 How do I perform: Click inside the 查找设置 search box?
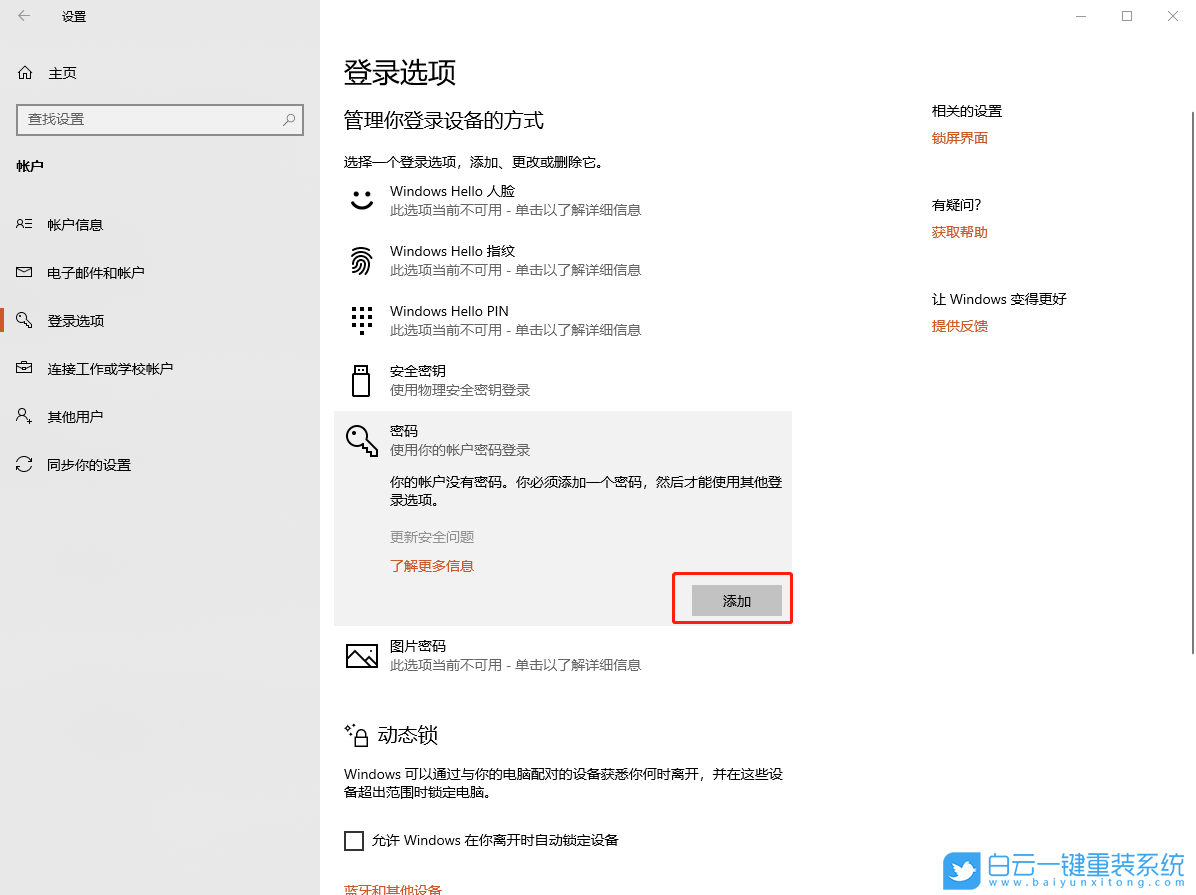click(160, 119)
